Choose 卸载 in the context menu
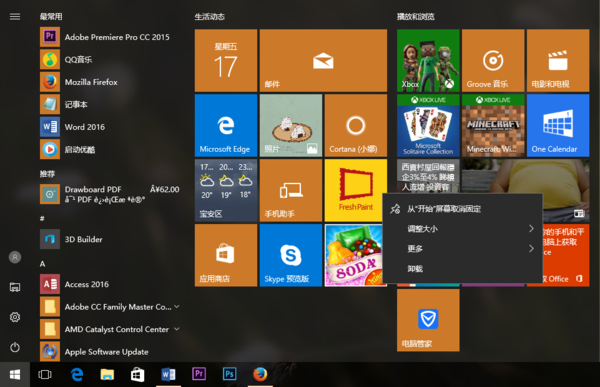 (462, 269)
